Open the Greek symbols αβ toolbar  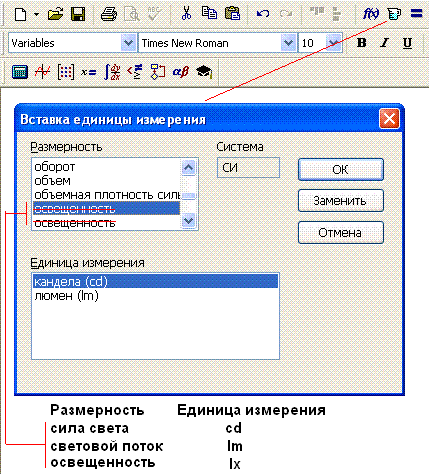tap(181, 72)
